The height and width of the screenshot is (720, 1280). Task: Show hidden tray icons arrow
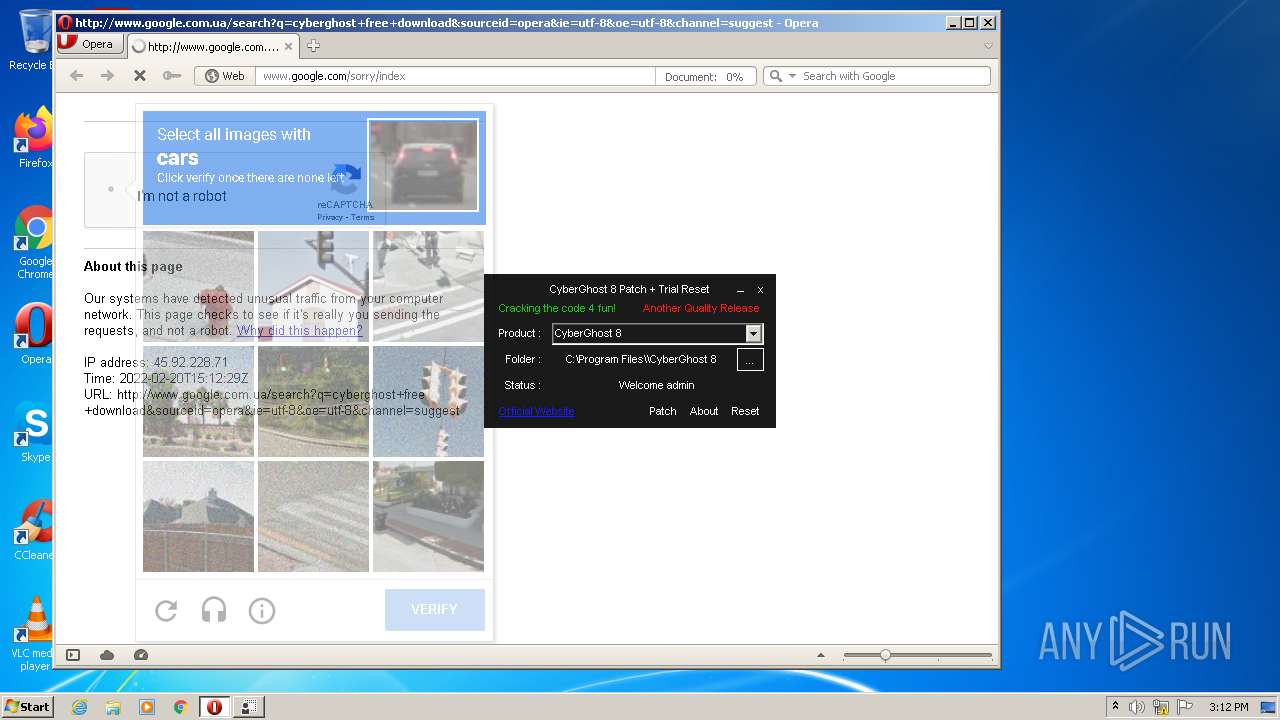click(x=1115, y=707)
